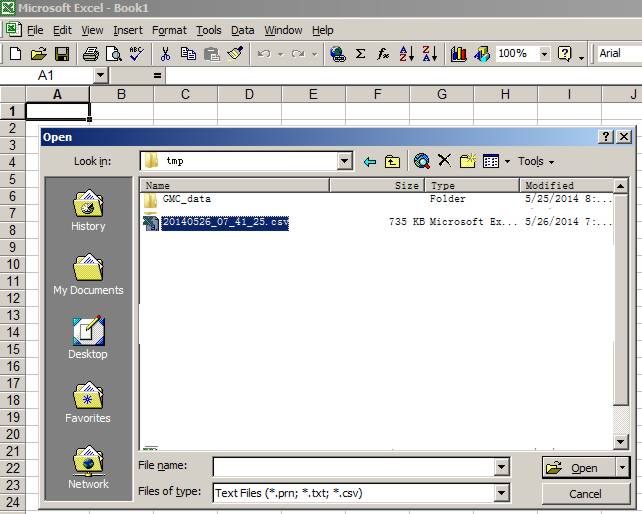Click the Paste clipboard icon
The image size is (642, 514).
tap(212, 54)
